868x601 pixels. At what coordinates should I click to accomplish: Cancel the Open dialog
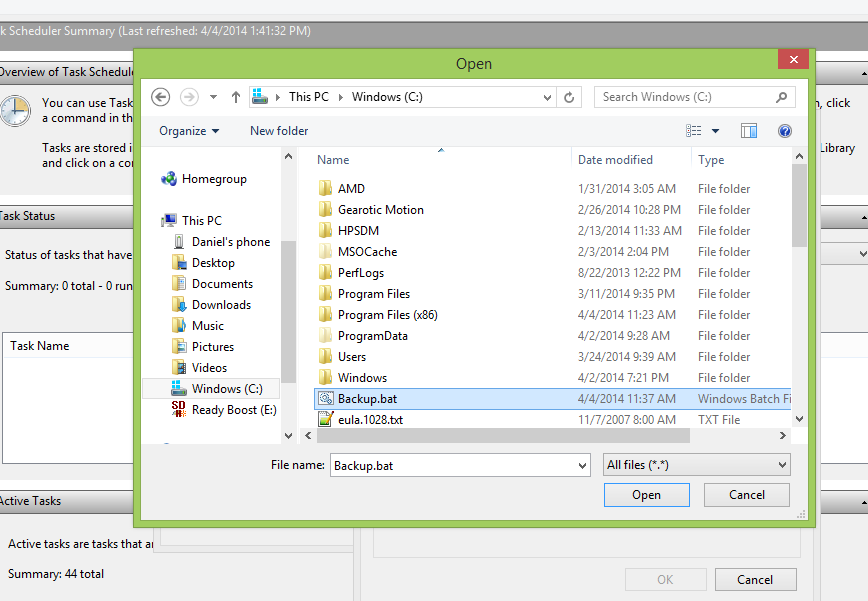(746, 495)
